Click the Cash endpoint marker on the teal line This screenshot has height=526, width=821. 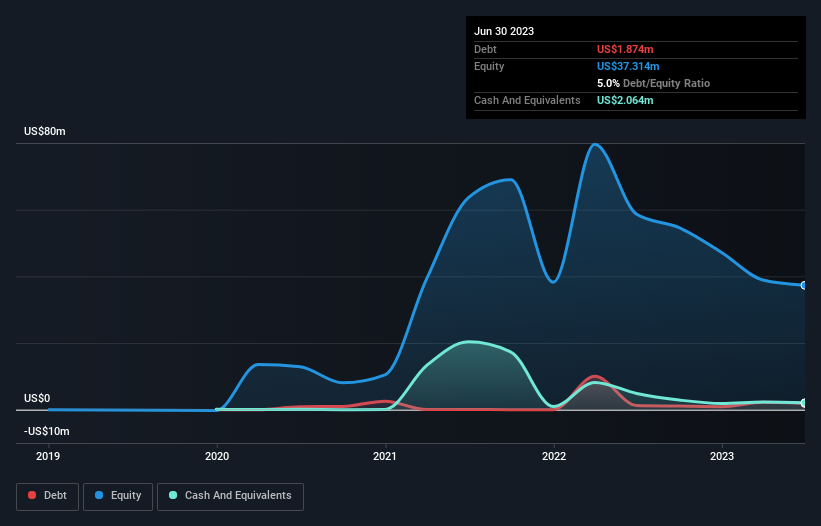click(x=804, y=403)
